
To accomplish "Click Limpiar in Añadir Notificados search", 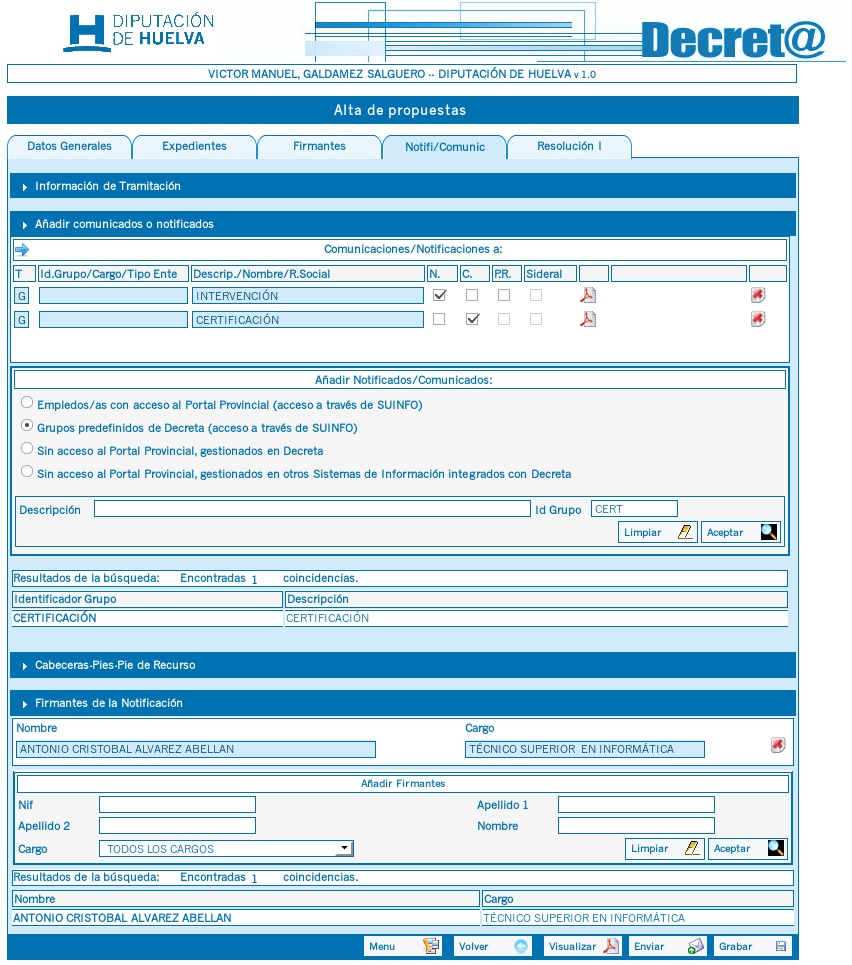I will (x=657, y=532).
